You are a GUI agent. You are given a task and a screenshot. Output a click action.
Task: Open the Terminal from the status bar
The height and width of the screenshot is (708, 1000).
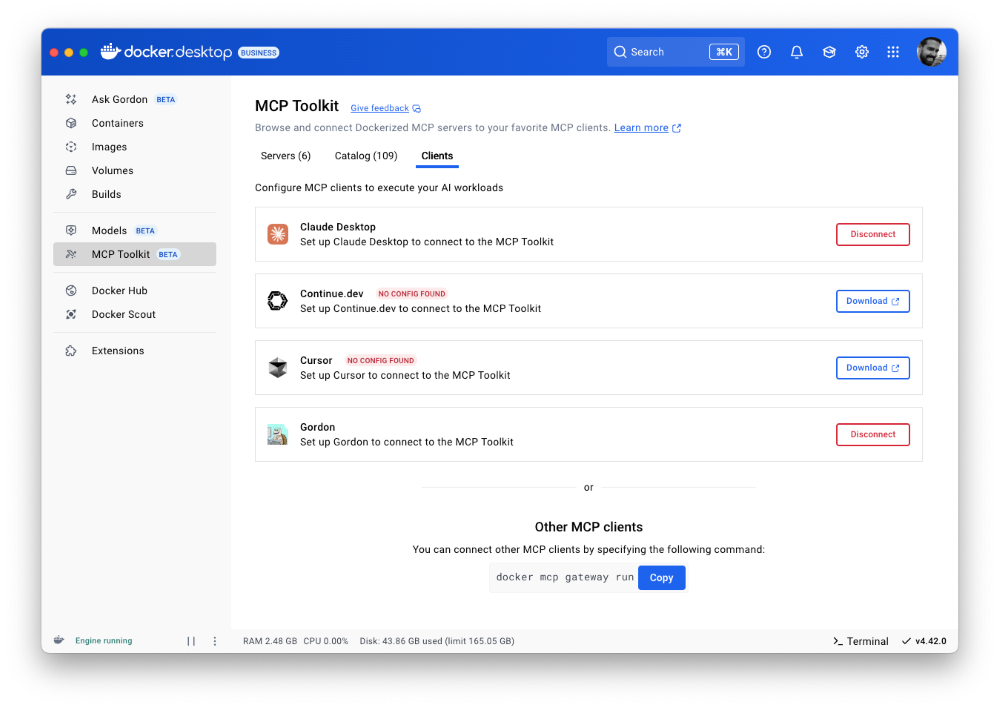[x=859, y=641]
